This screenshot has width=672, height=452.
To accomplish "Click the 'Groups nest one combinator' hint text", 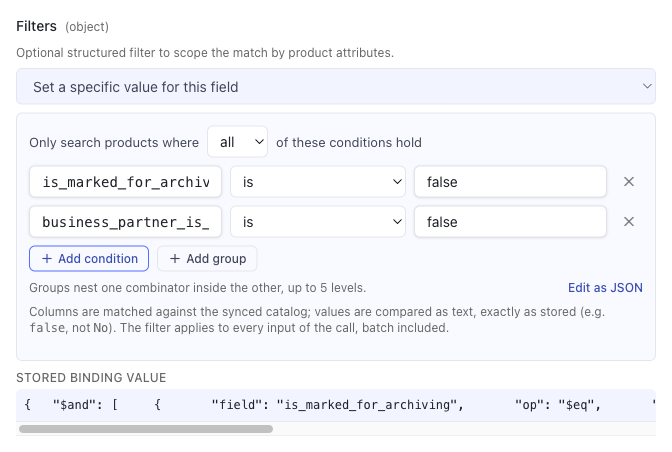I will click(x=198, y=287).
